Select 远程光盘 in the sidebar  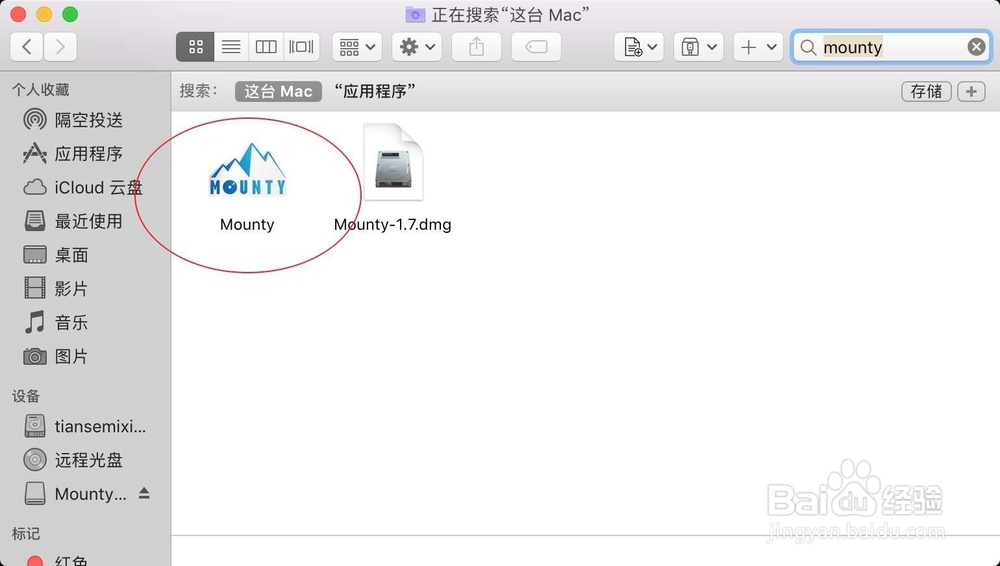click(85, 459)
